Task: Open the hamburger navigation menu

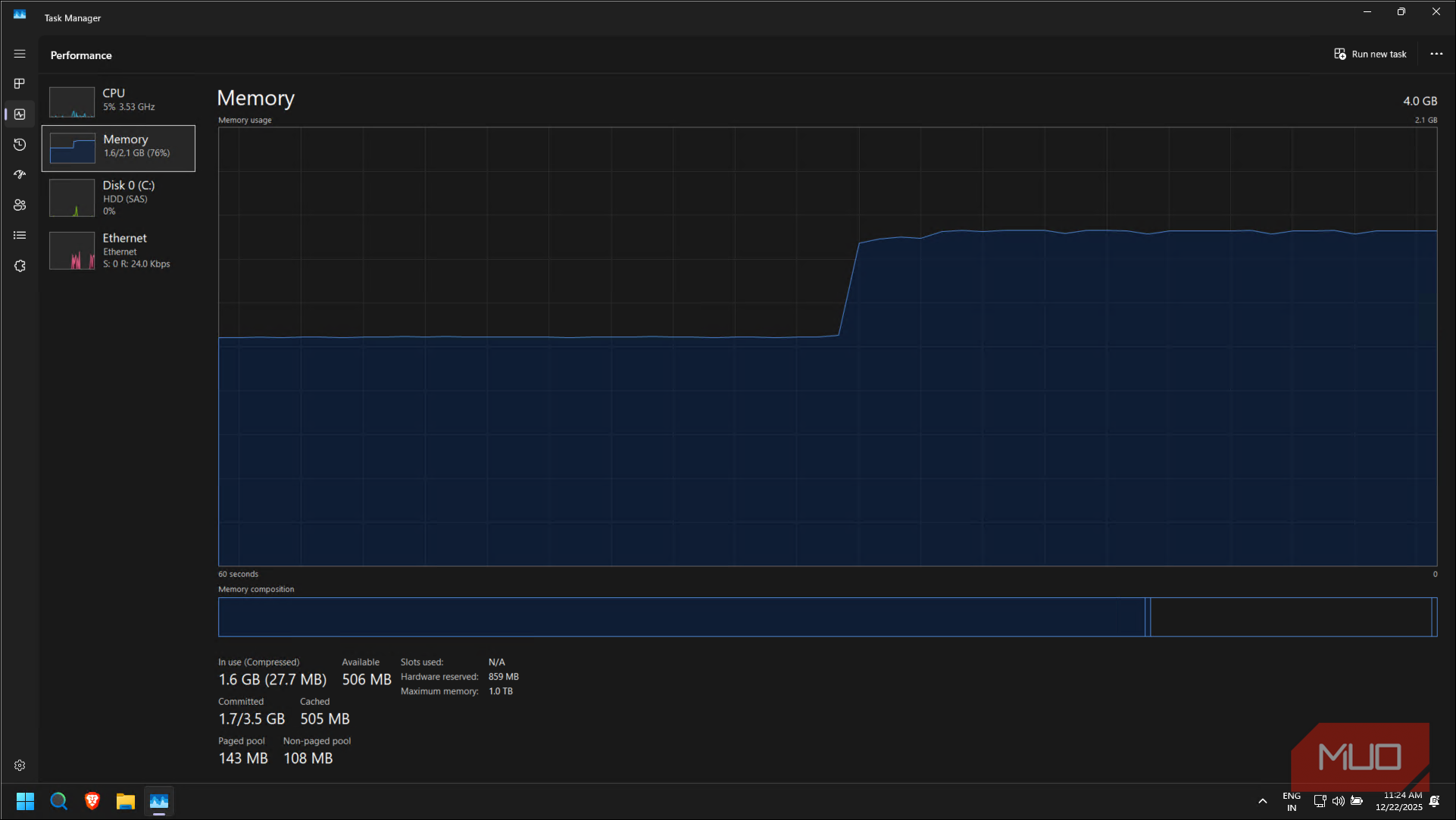Action: [x=20, y=54]
